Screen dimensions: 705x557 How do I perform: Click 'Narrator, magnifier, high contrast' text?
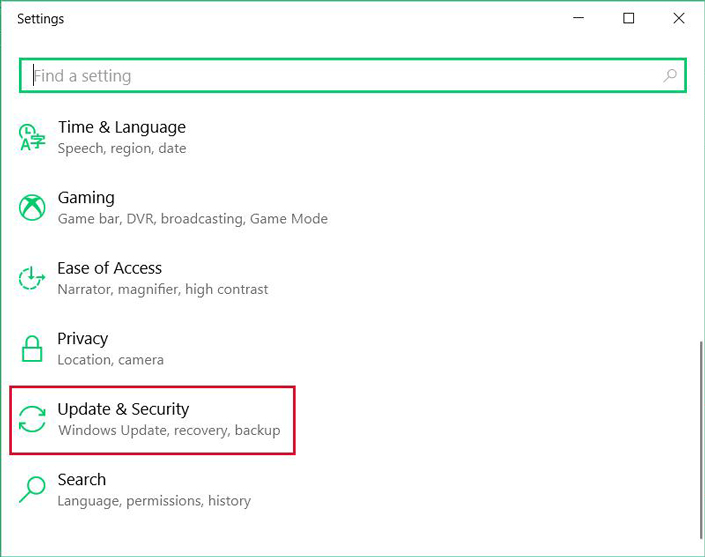click(163, 289)
